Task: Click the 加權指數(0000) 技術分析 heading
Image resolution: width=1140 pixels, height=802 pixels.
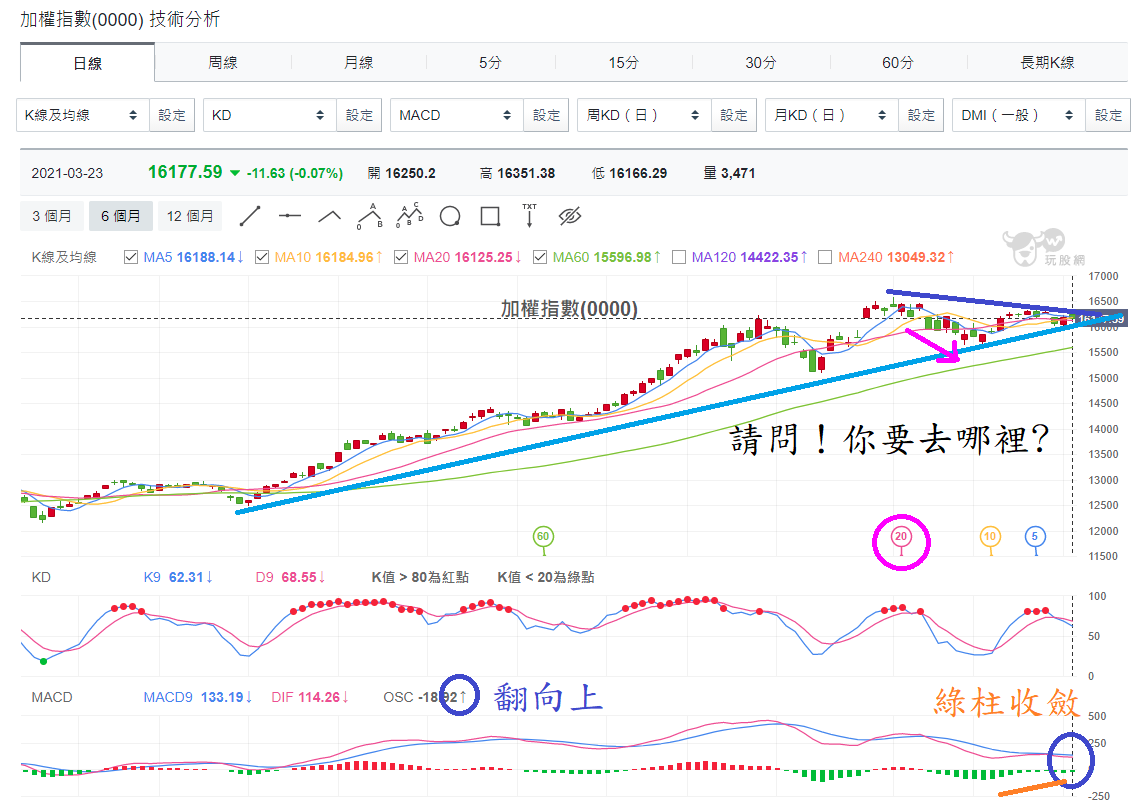Action: click(x=120, y=20)
